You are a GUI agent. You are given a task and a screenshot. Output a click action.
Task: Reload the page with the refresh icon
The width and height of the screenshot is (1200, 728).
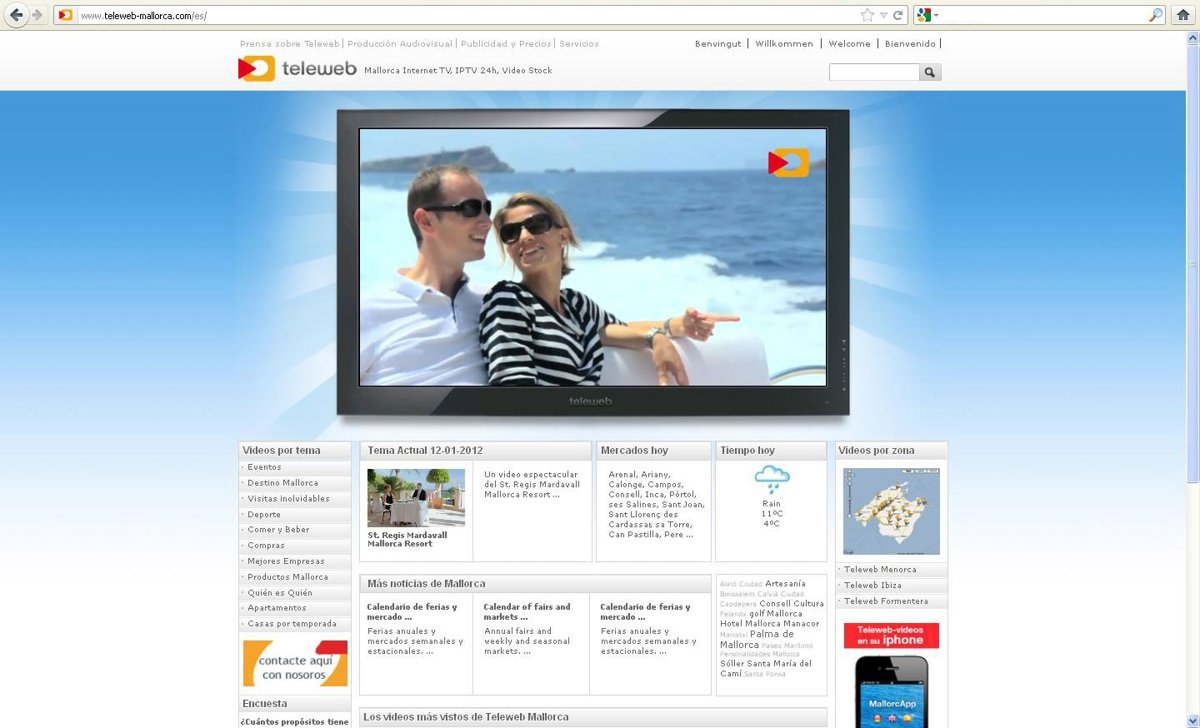tap(898, 15)
